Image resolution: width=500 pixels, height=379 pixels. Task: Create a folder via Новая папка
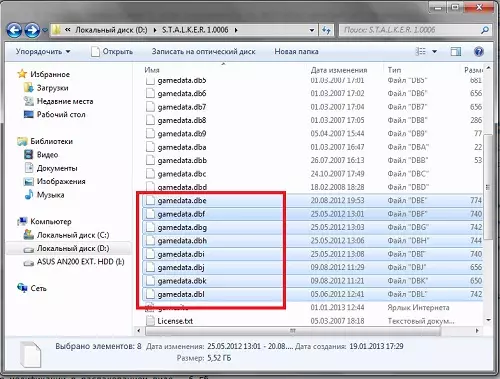point(296,52)
